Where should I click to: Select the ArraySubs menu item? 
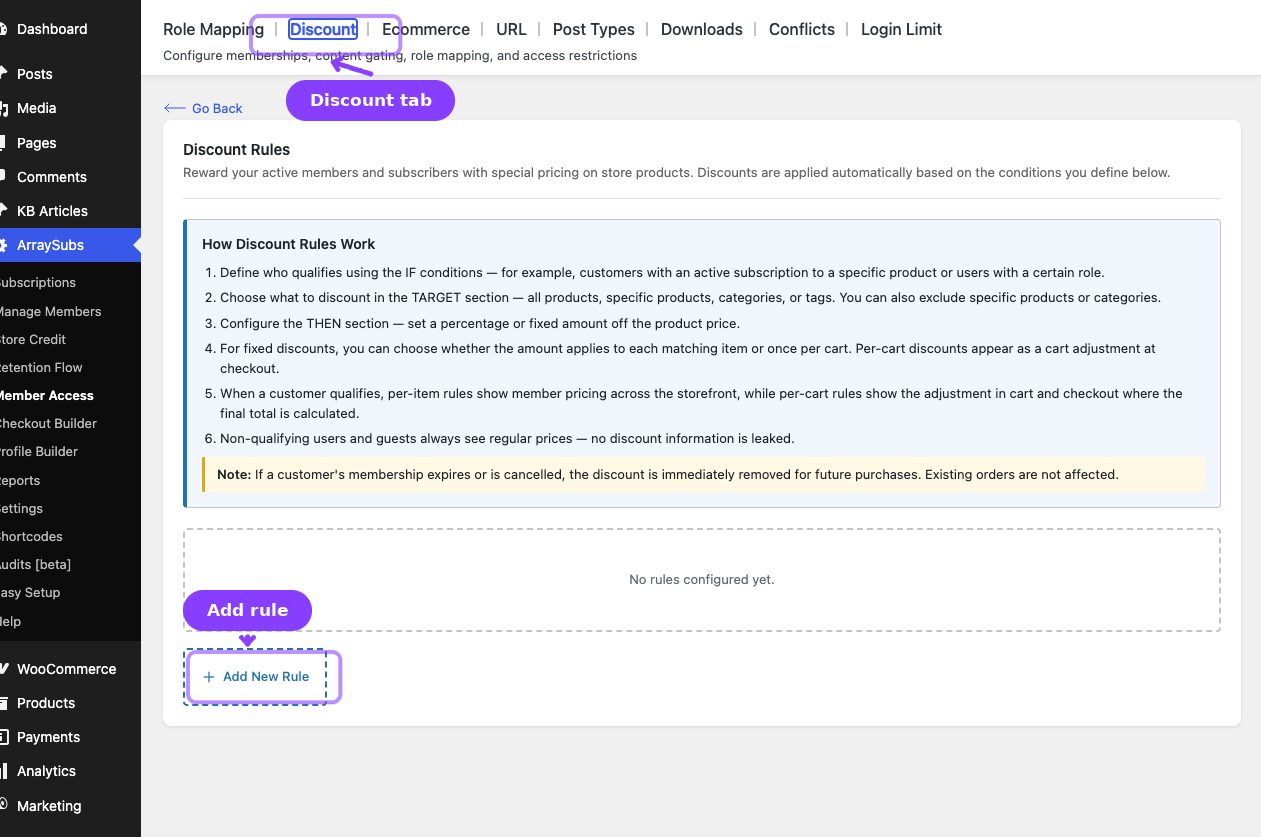coord(70,245)
